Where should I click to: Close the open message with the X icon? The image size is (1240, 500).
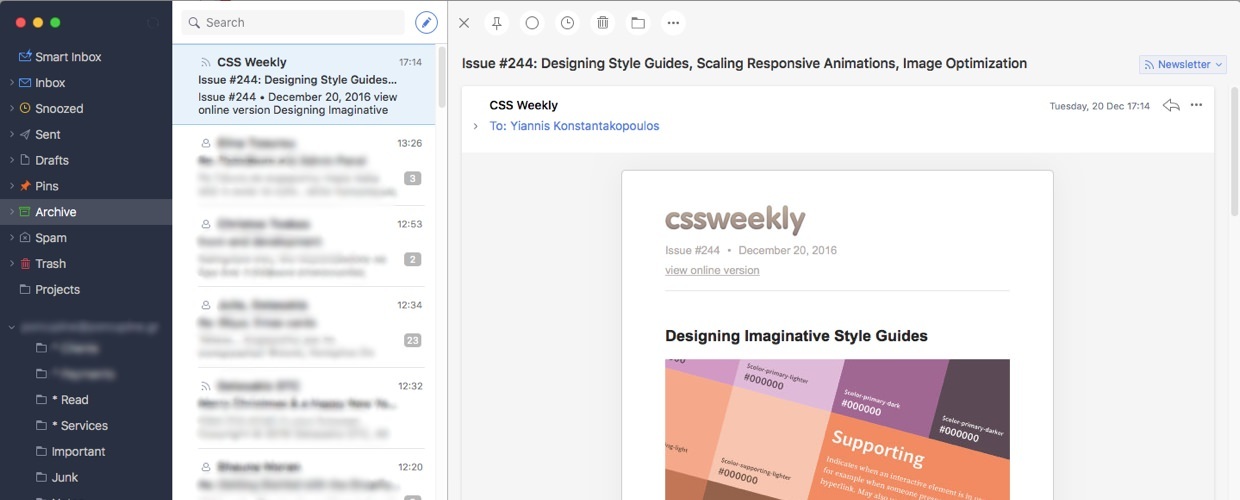click(x=464, y=22)
